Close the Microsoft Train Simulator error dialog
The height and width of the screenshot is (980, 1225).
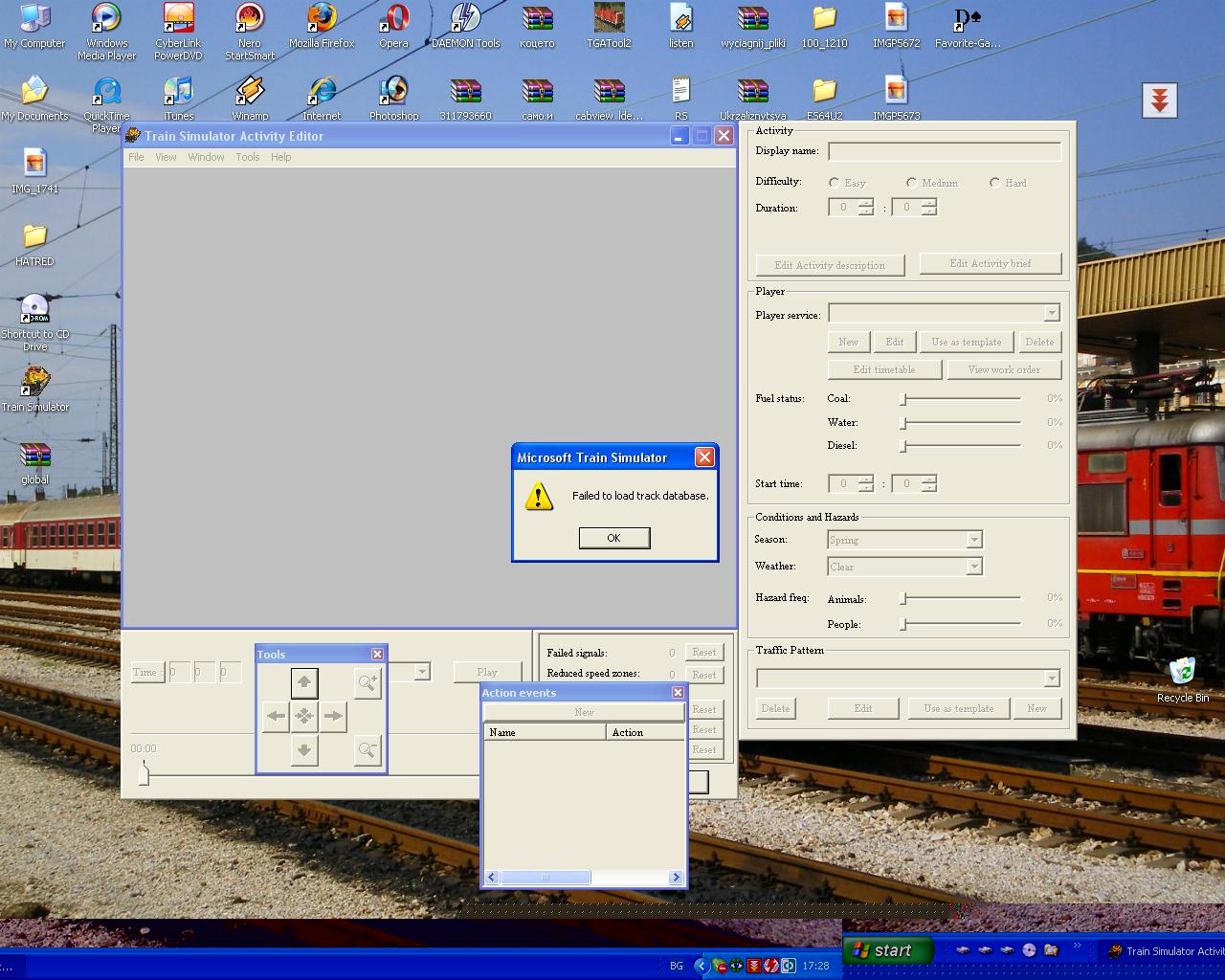pyautogui.click(x=704, y=457)
